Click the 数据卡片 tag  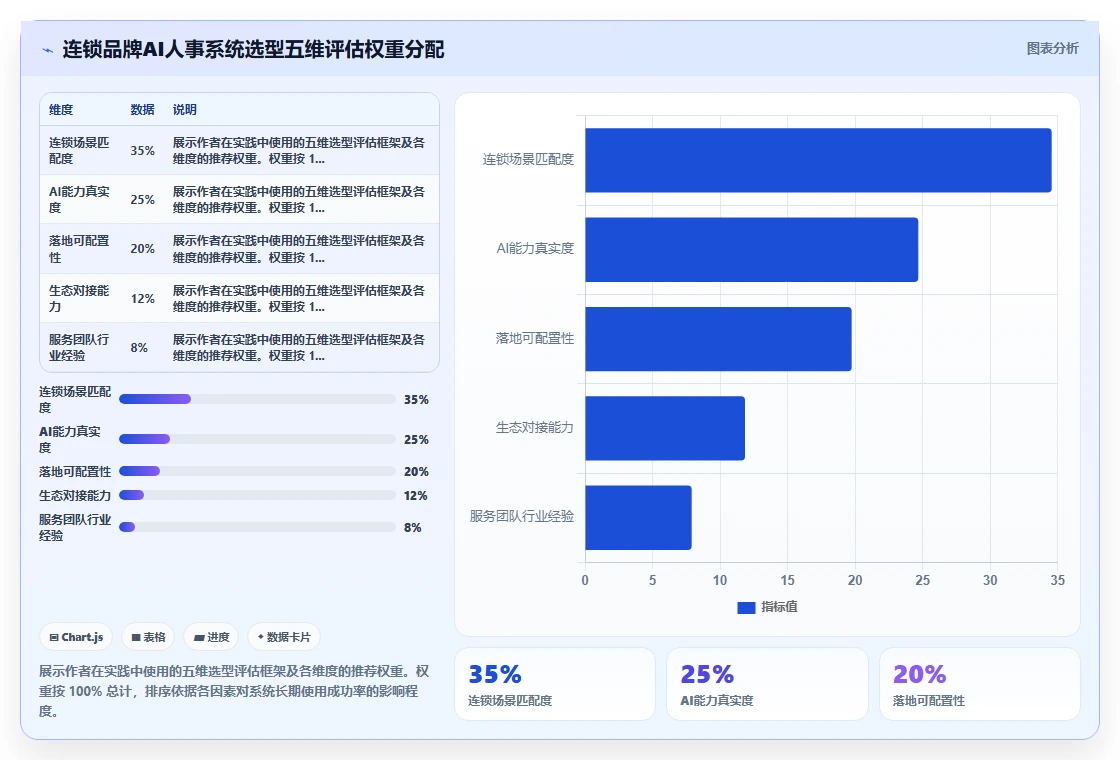tap(284, 637)
